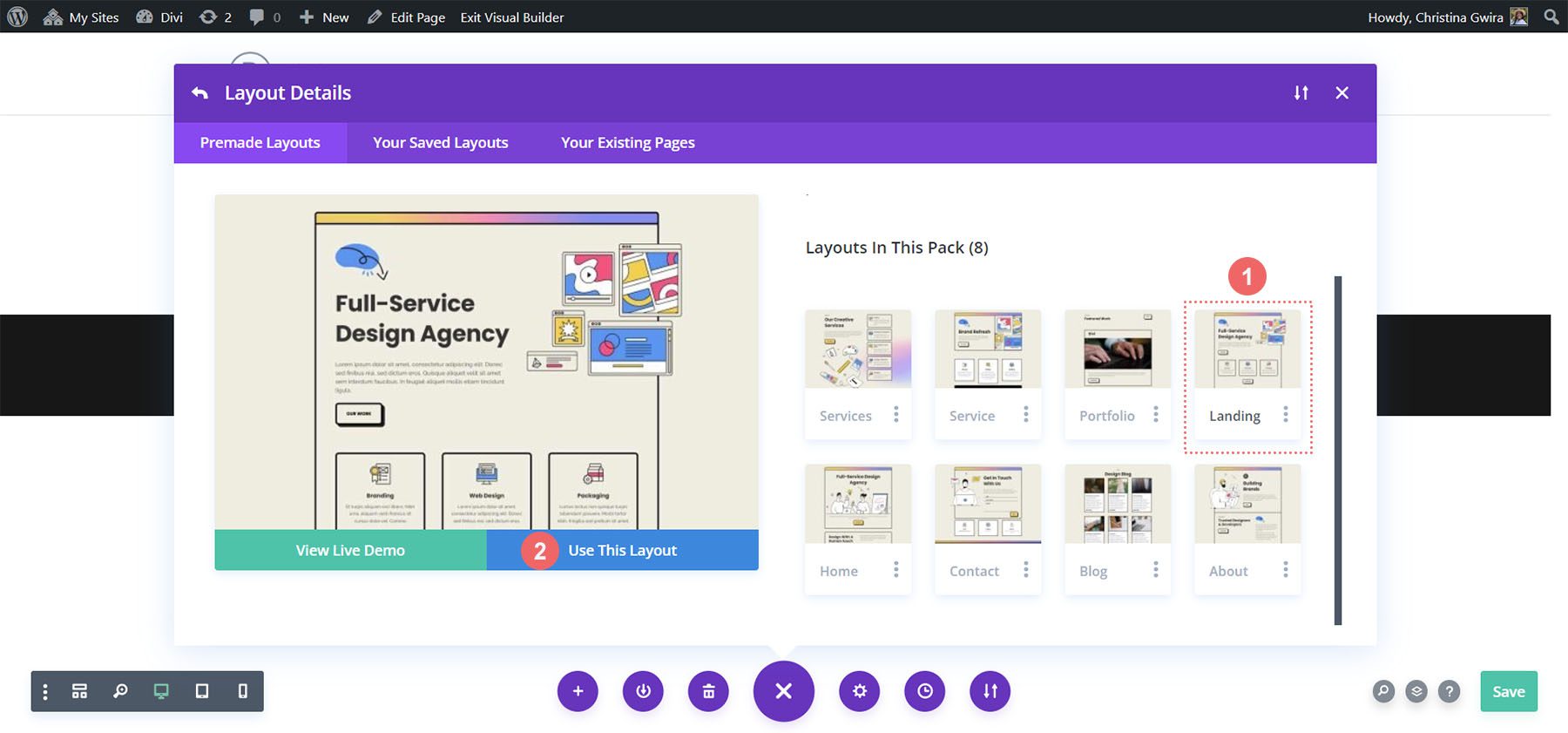Open Your Existing Pages tab
Image resolution: width=1568 pixels, height=733 pixels.
(x=627, y=143)
